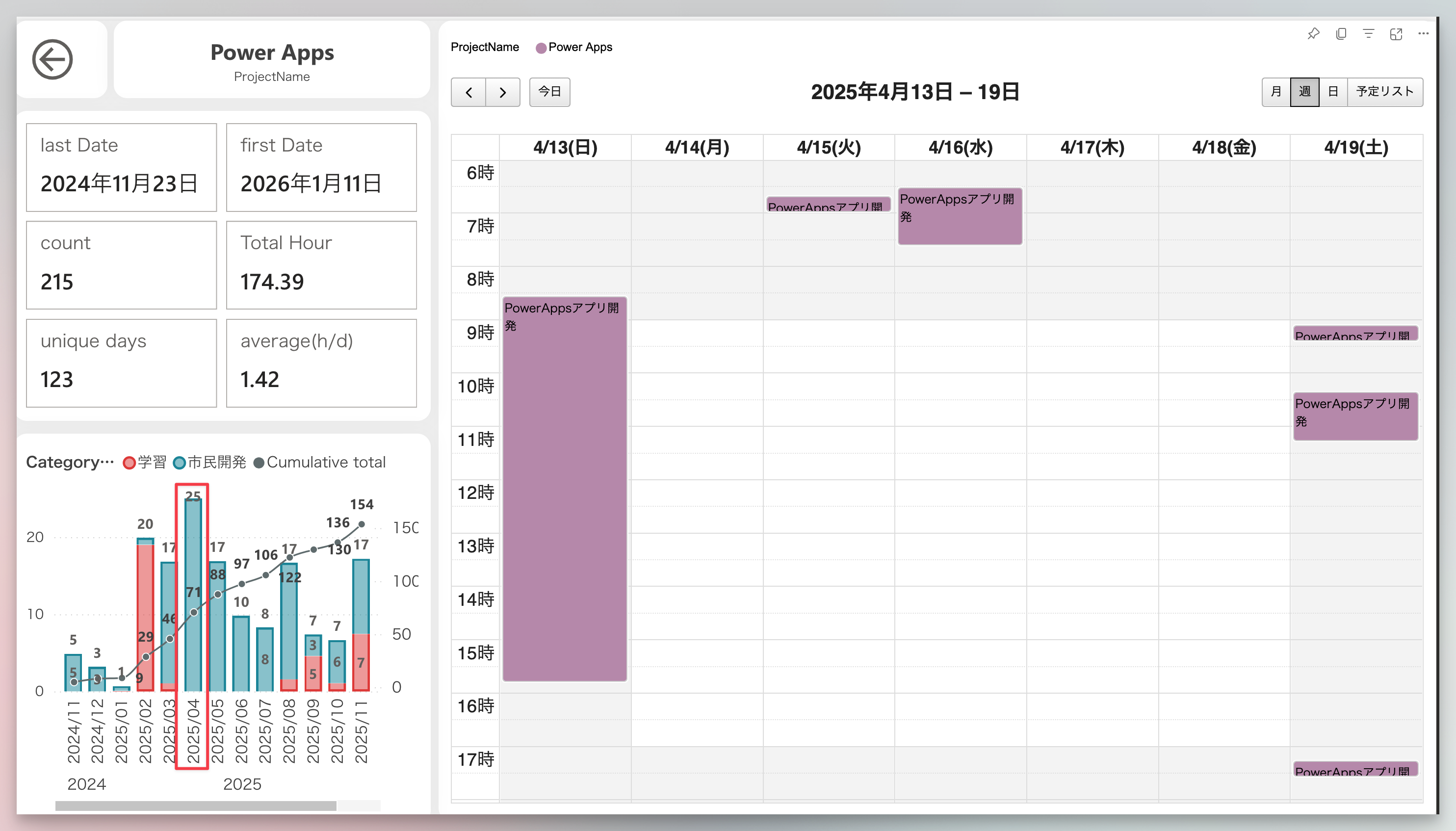Copy the calendar visual
This screenshot has width=1456, height=831.
(x=1341, y=34)
